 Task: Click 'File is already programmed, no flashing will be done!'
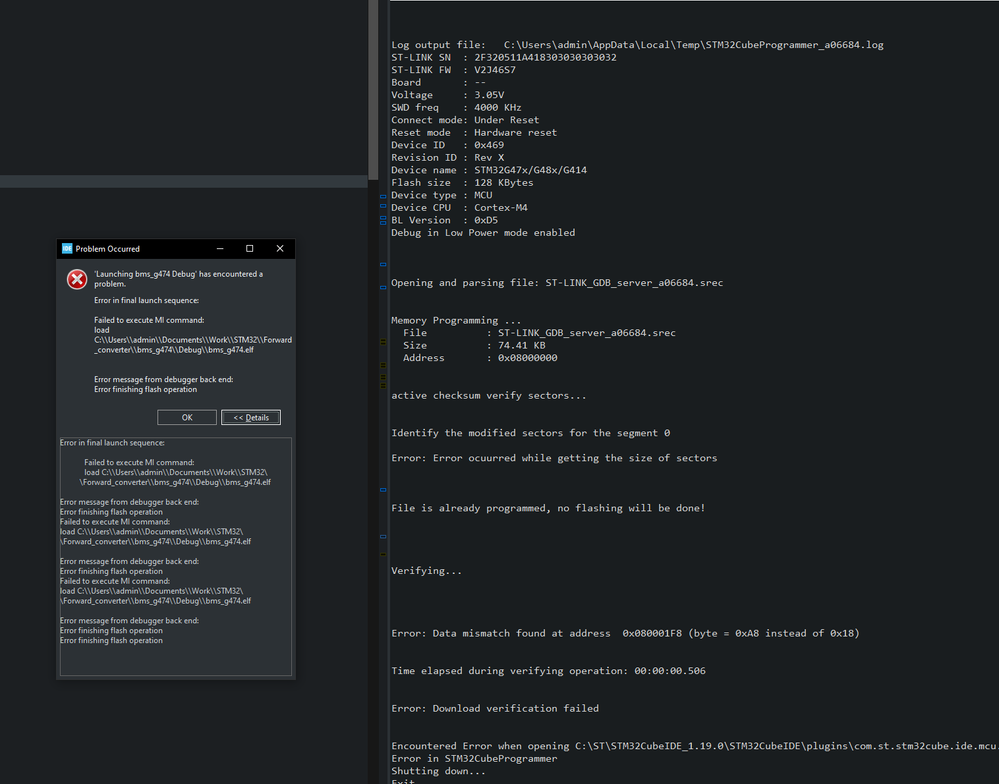(549, 508)
